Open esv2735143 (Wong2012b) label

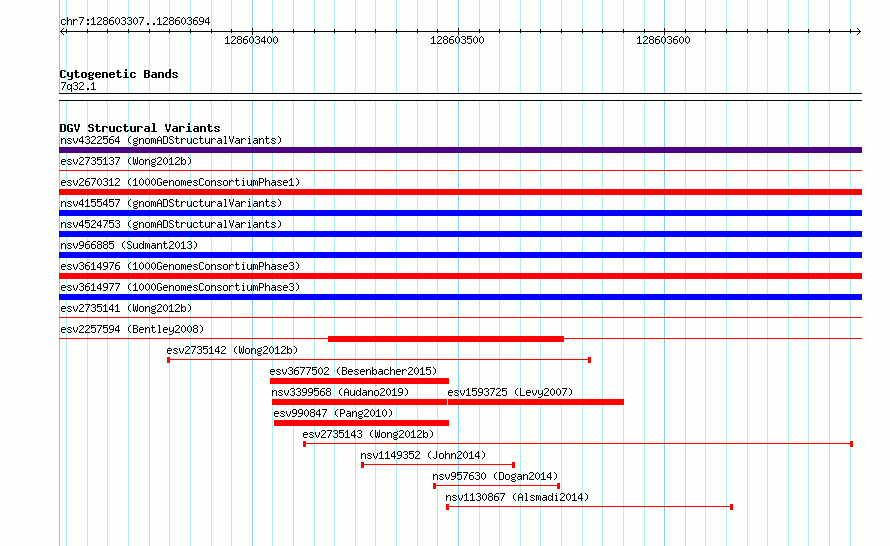(368, 434)
